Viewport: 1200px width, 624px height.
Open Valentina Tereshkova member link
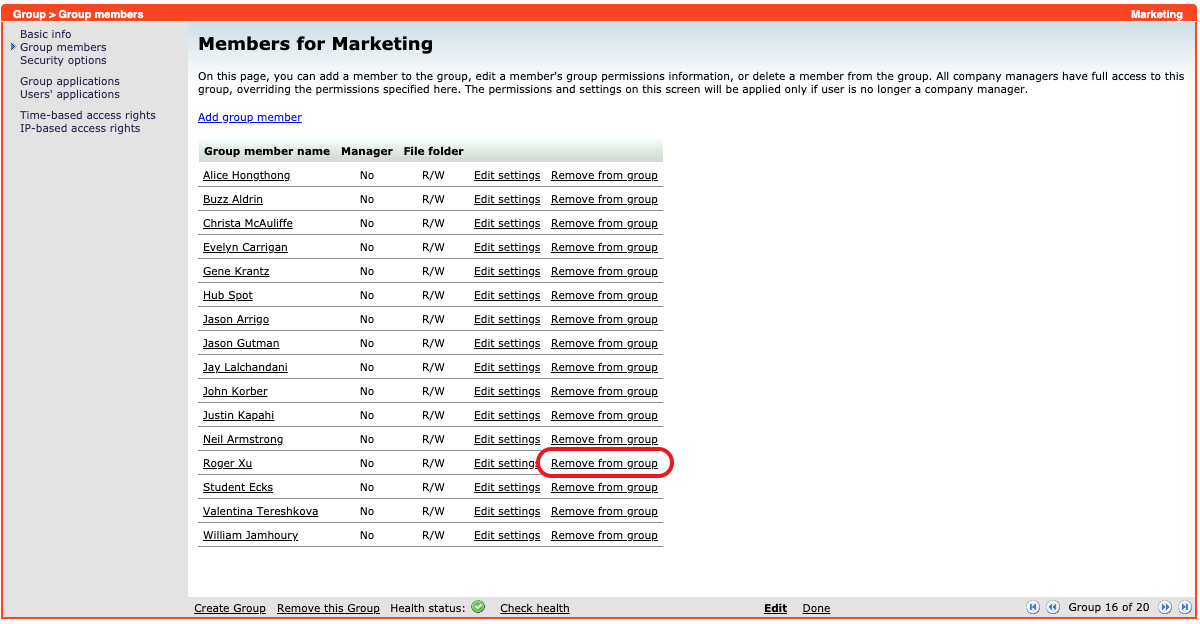pos(260,511)
